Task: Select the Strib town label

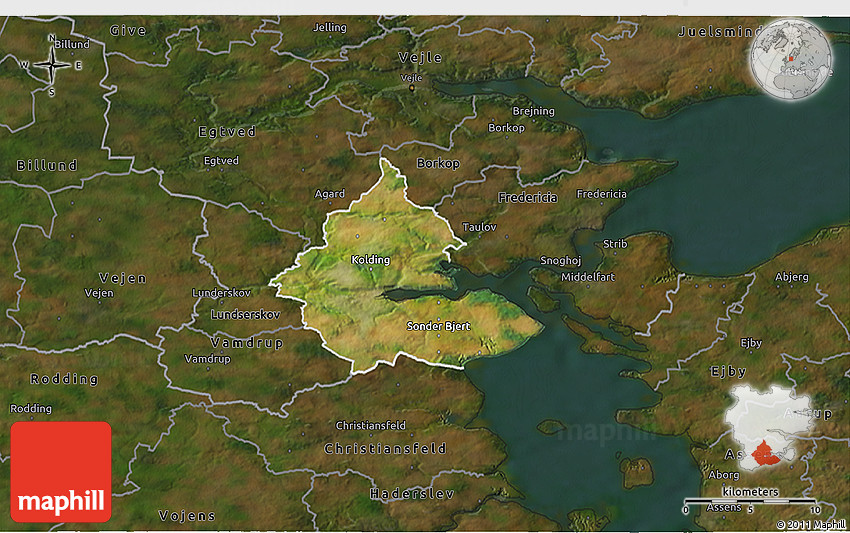Action: coord(615,243)
